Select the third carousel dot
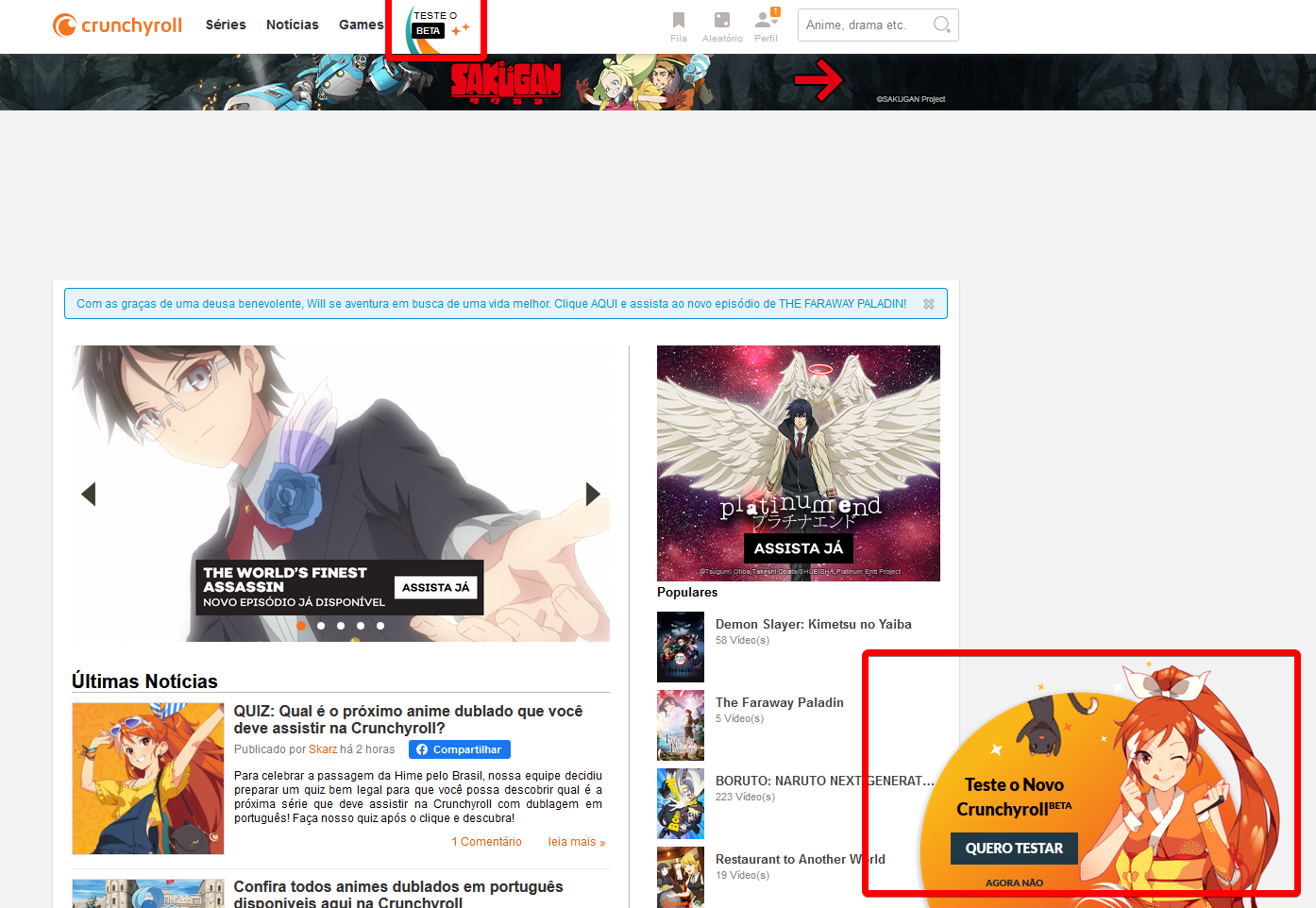This screenshot has width=1316, height=908. pos(341,626)
